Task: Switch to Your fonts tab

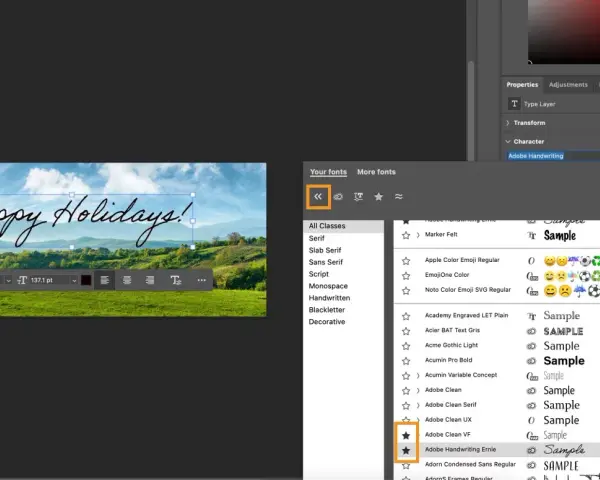Action: pyautogui.click(x=328, y=172)
